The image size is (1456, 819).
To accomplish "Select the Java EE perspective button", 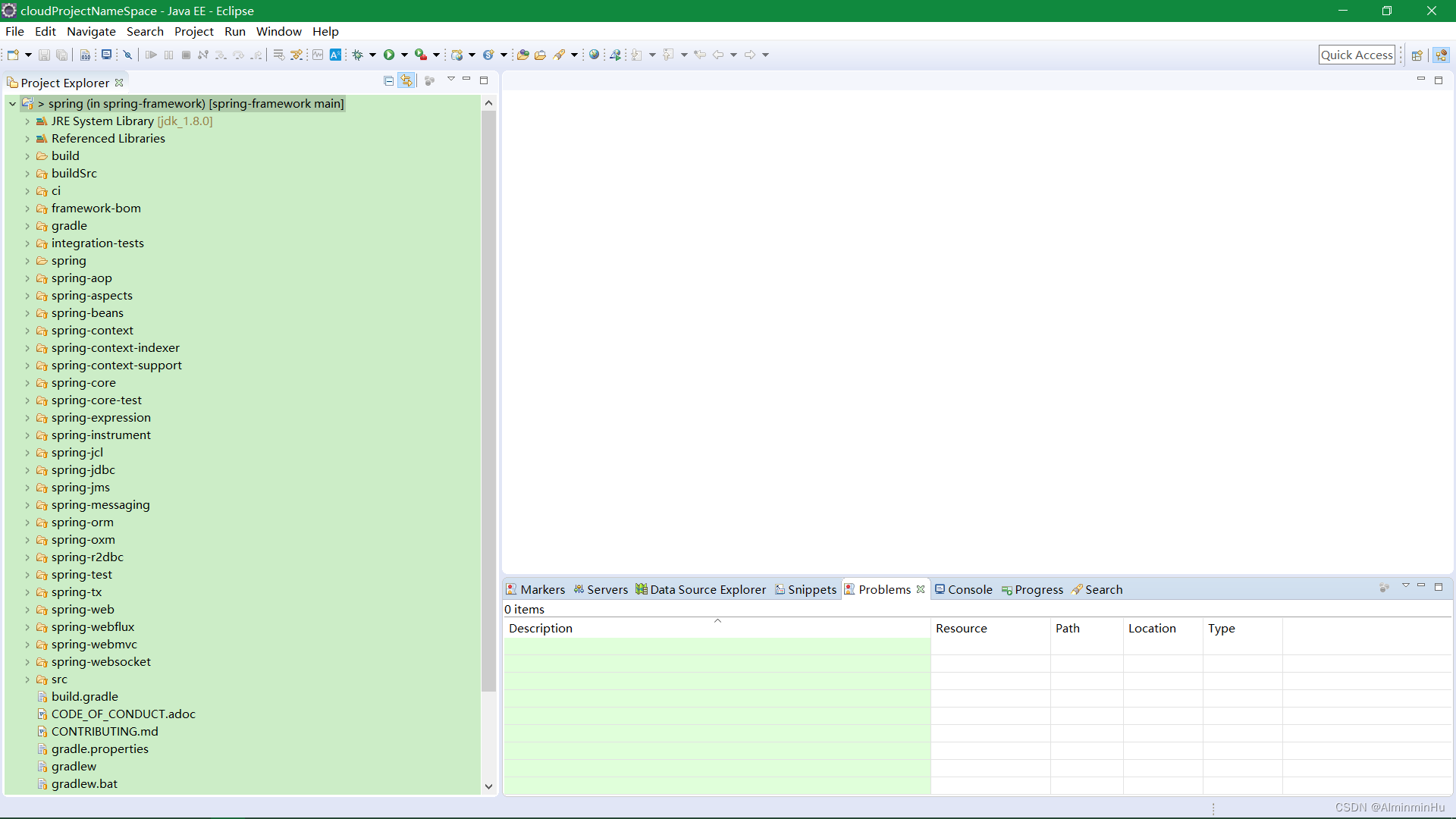I will point(1441,55).
